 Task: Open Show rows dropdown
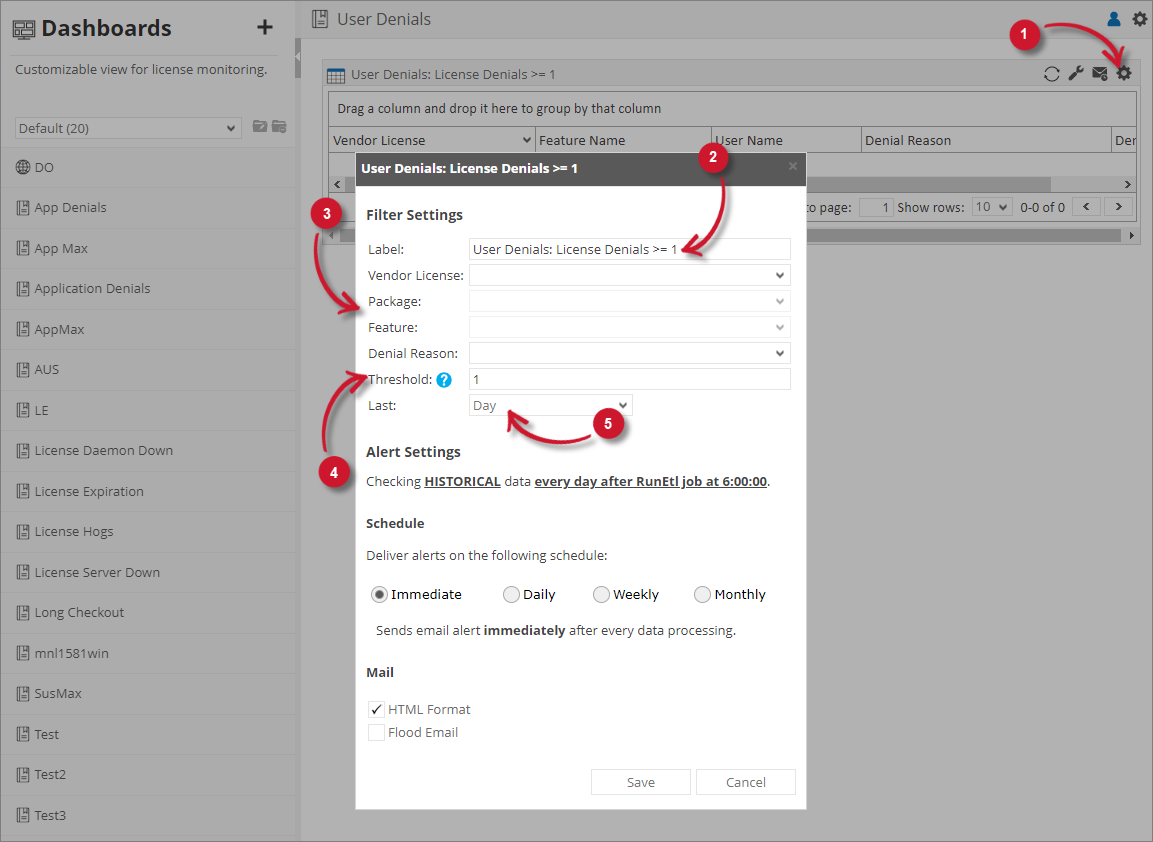(x=991, y=207)
